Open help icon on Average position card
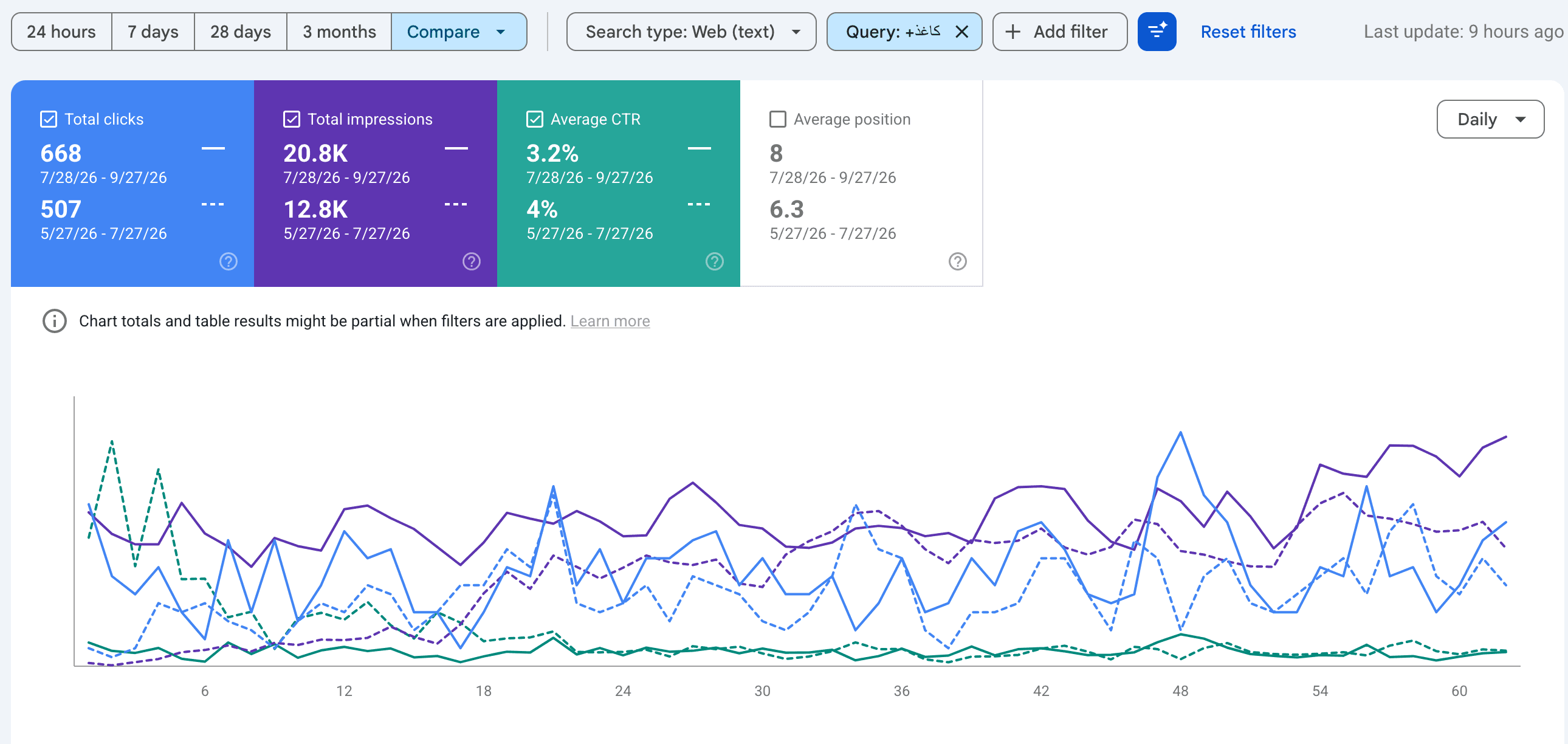The image size is (1568, 744). [957, 262]
